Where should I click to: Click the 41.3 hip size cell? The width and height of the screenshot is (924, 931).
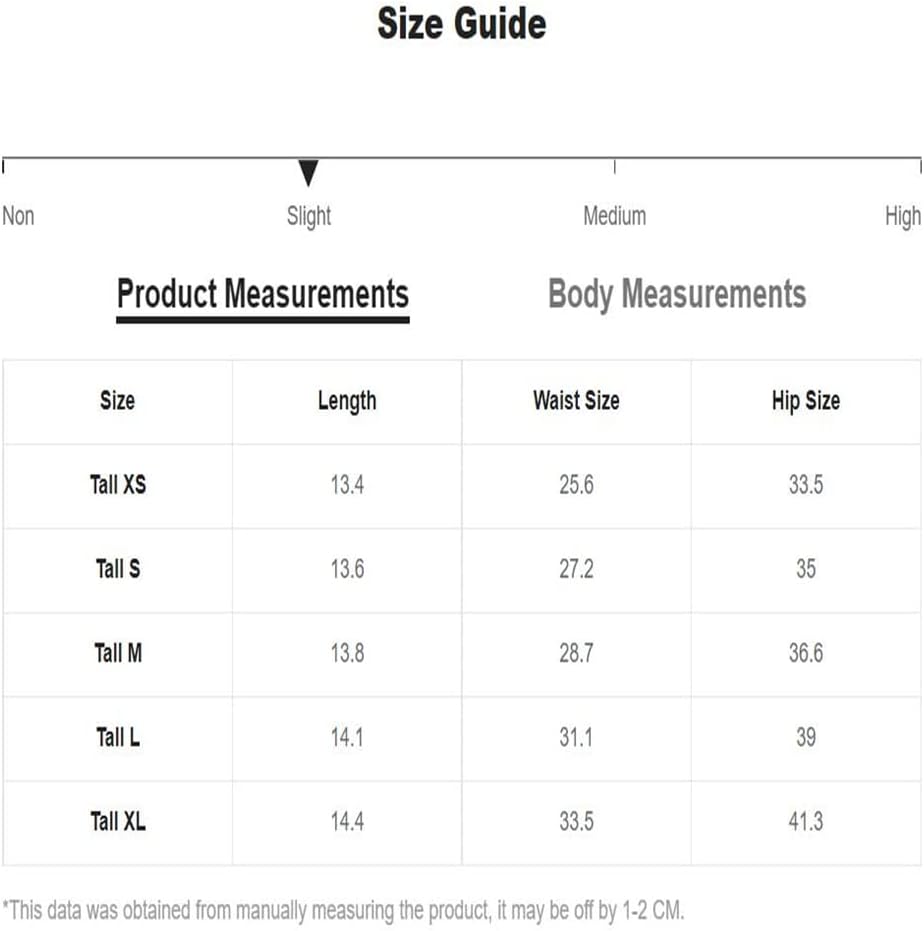click(x=806, y=822)
